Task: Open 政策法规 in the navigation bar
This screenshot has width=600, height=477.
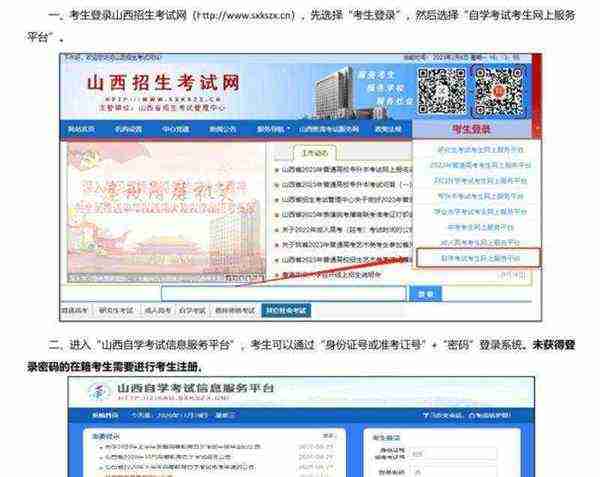Action: click(x=388, y=129)
